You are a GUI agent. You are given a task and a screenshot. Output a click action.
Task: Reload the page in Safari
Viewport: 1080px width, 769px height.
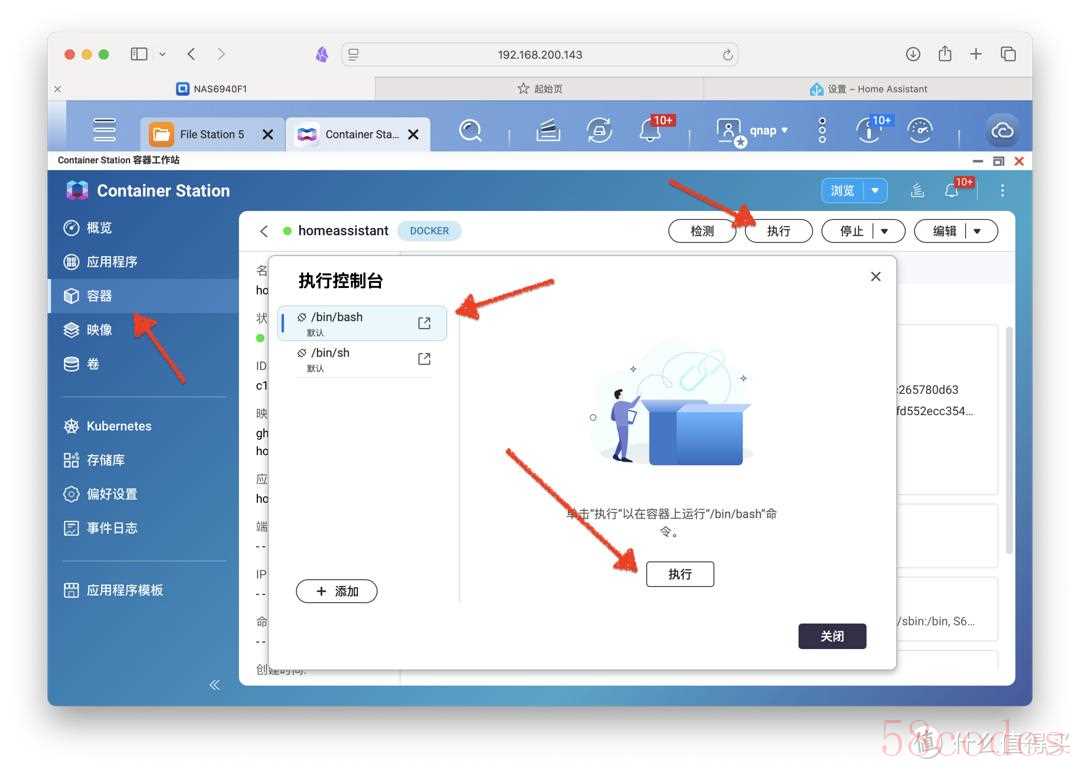727,54
